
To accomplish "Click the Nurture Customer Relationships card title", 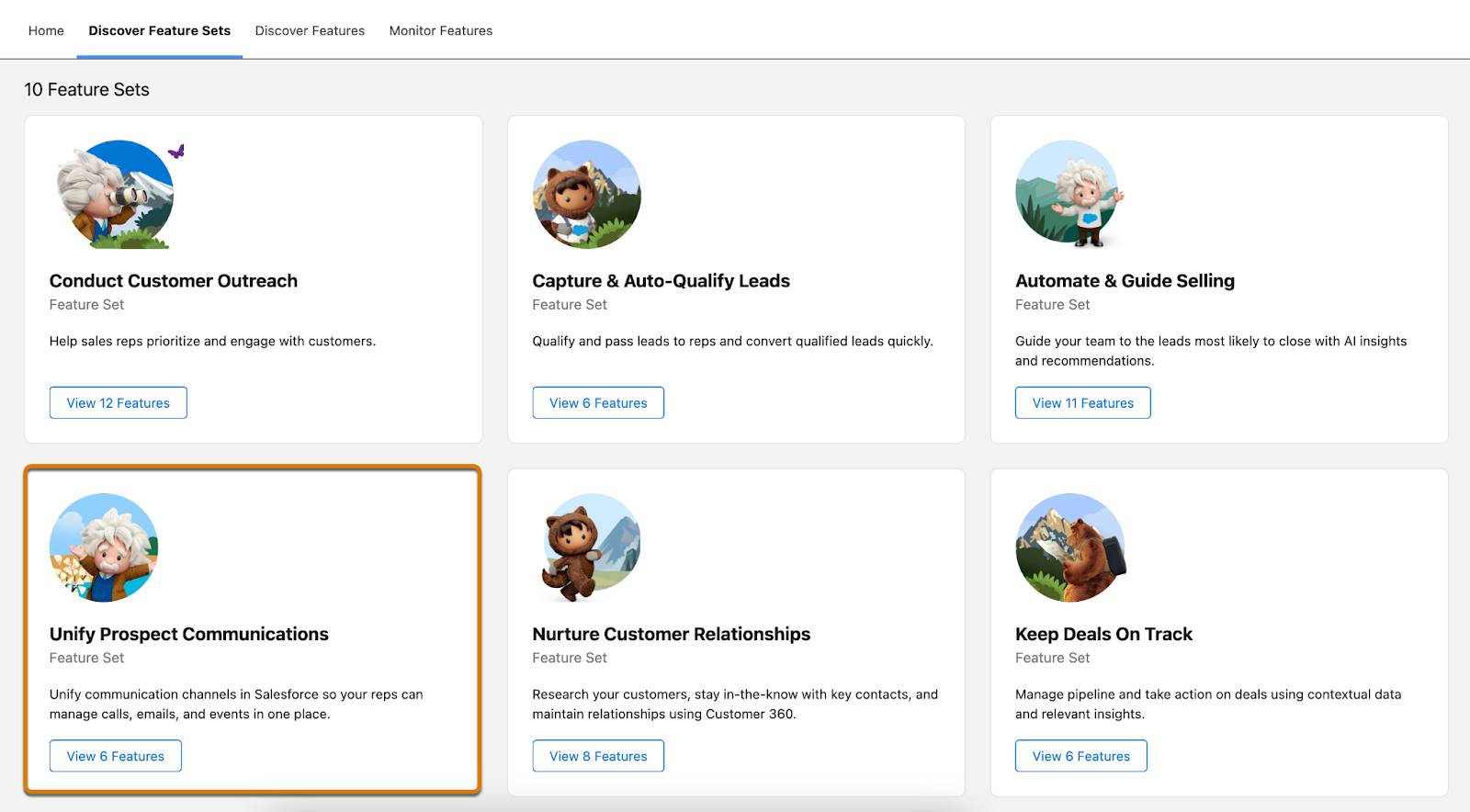I will [x=672, y=634].
